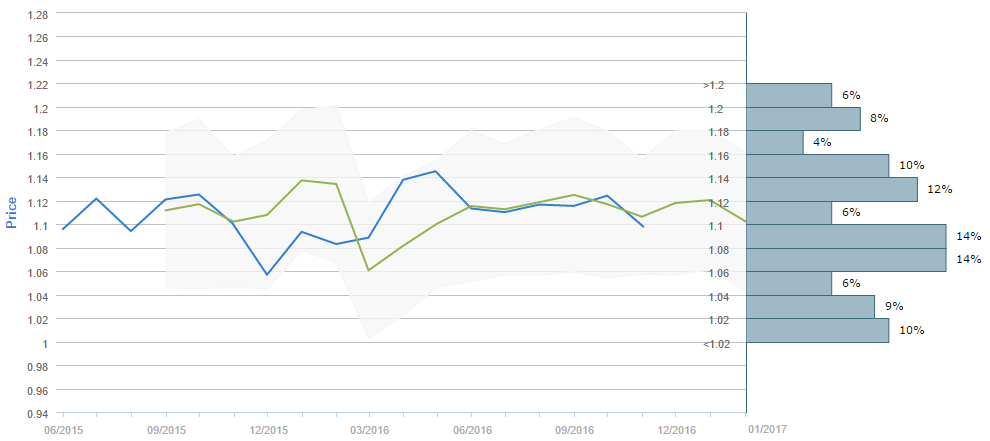Select the 09/2016 x-axis label

[x=574, y=429]
